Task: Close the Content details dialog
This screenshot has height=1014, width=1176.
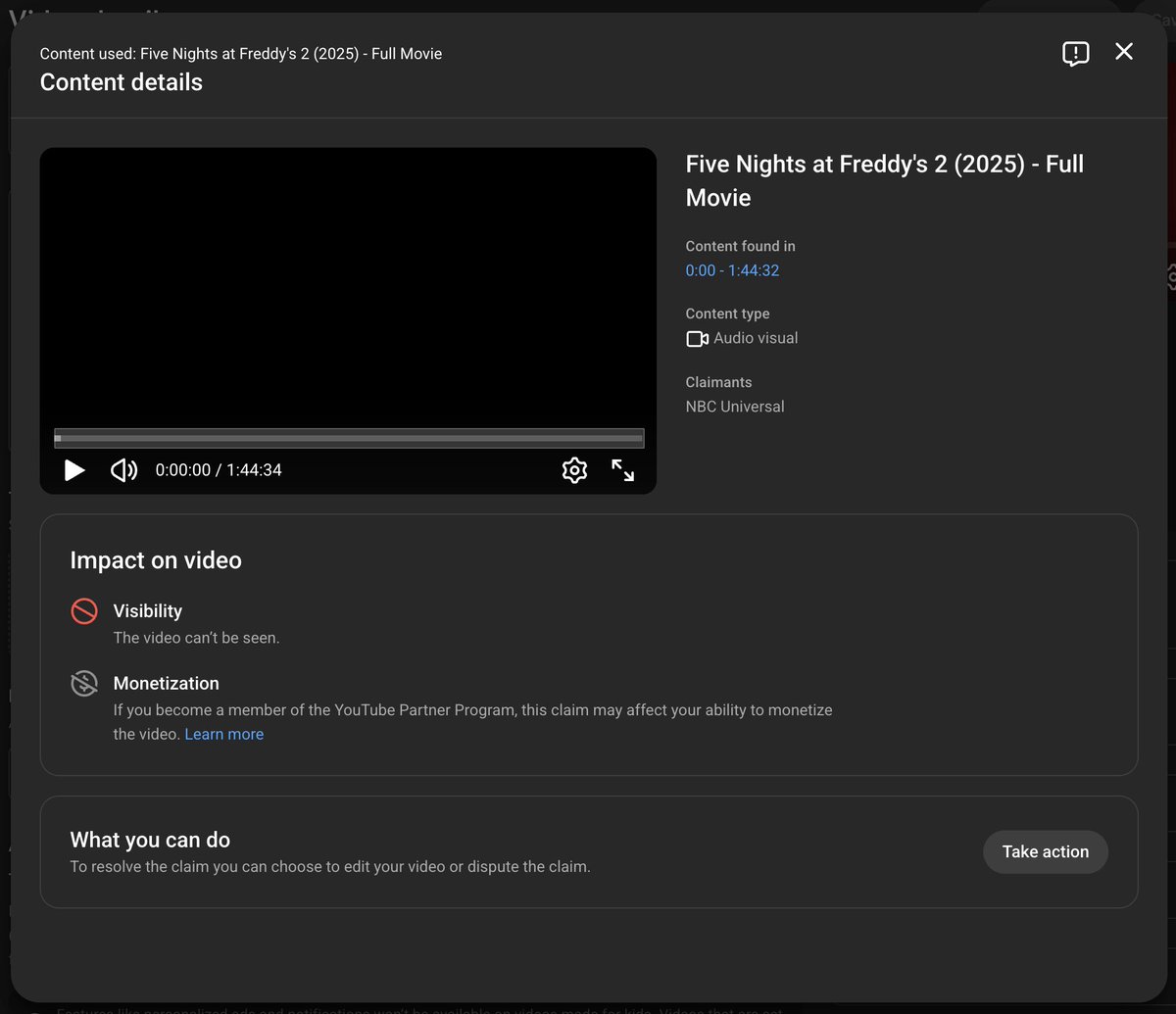Action: point(1124,52)
